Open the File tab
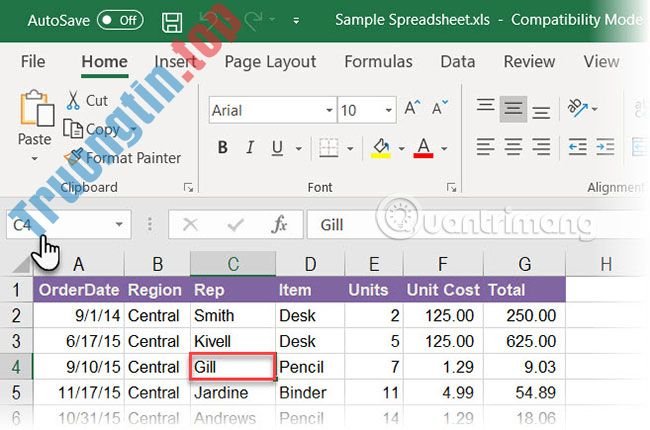650x430 pixels. 33,62
